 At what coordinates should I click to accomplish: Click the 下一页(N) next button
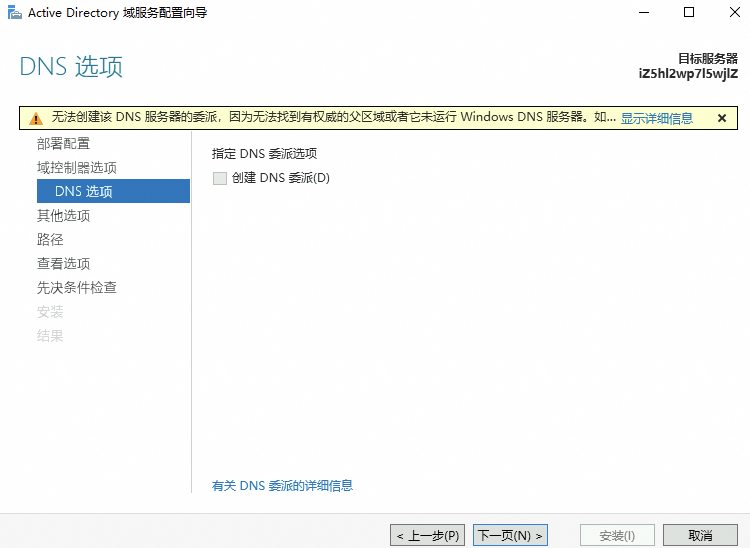[x=510, y=535]
